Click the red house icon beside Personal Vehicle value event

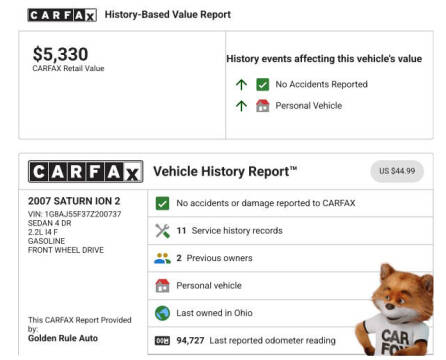coord(263,106)
